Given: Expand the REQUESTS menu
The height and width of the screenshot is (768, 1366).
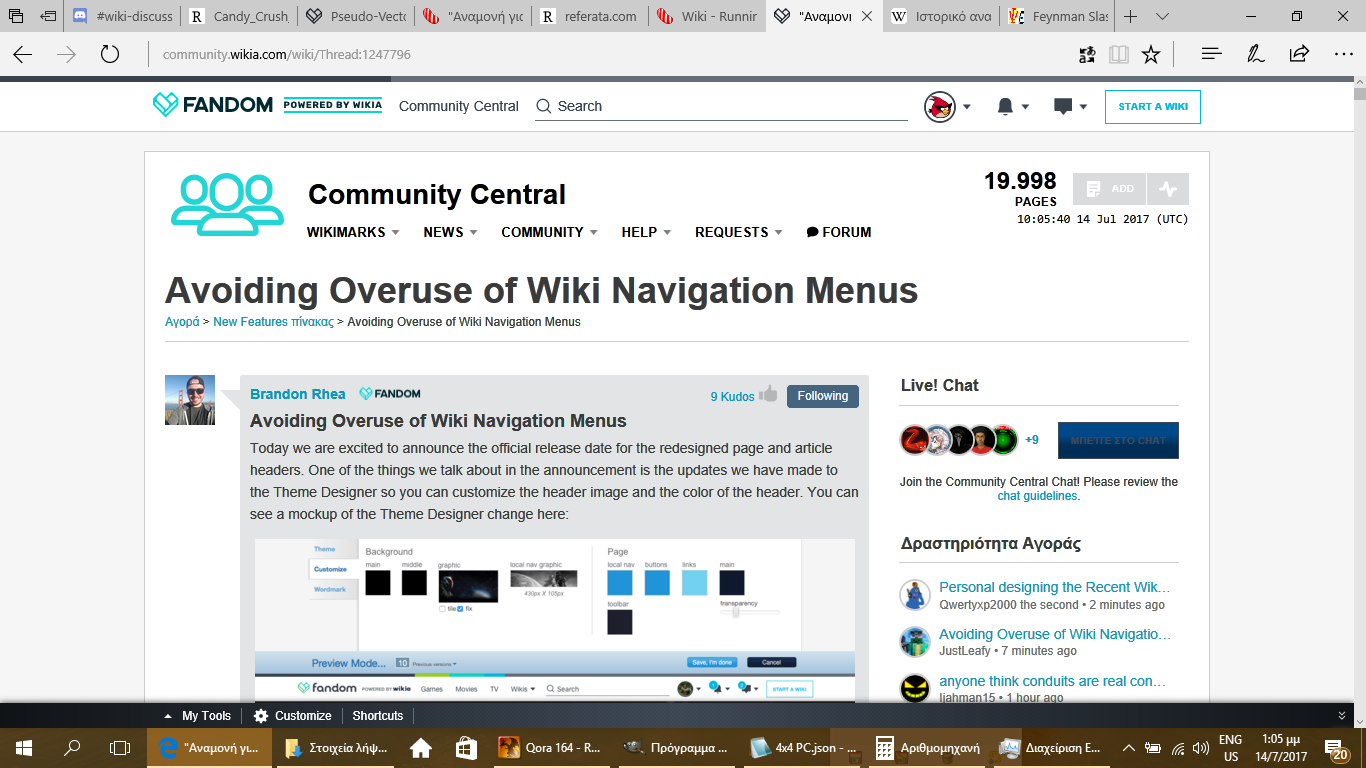Looking at the screenshot, I should point(739,232).
